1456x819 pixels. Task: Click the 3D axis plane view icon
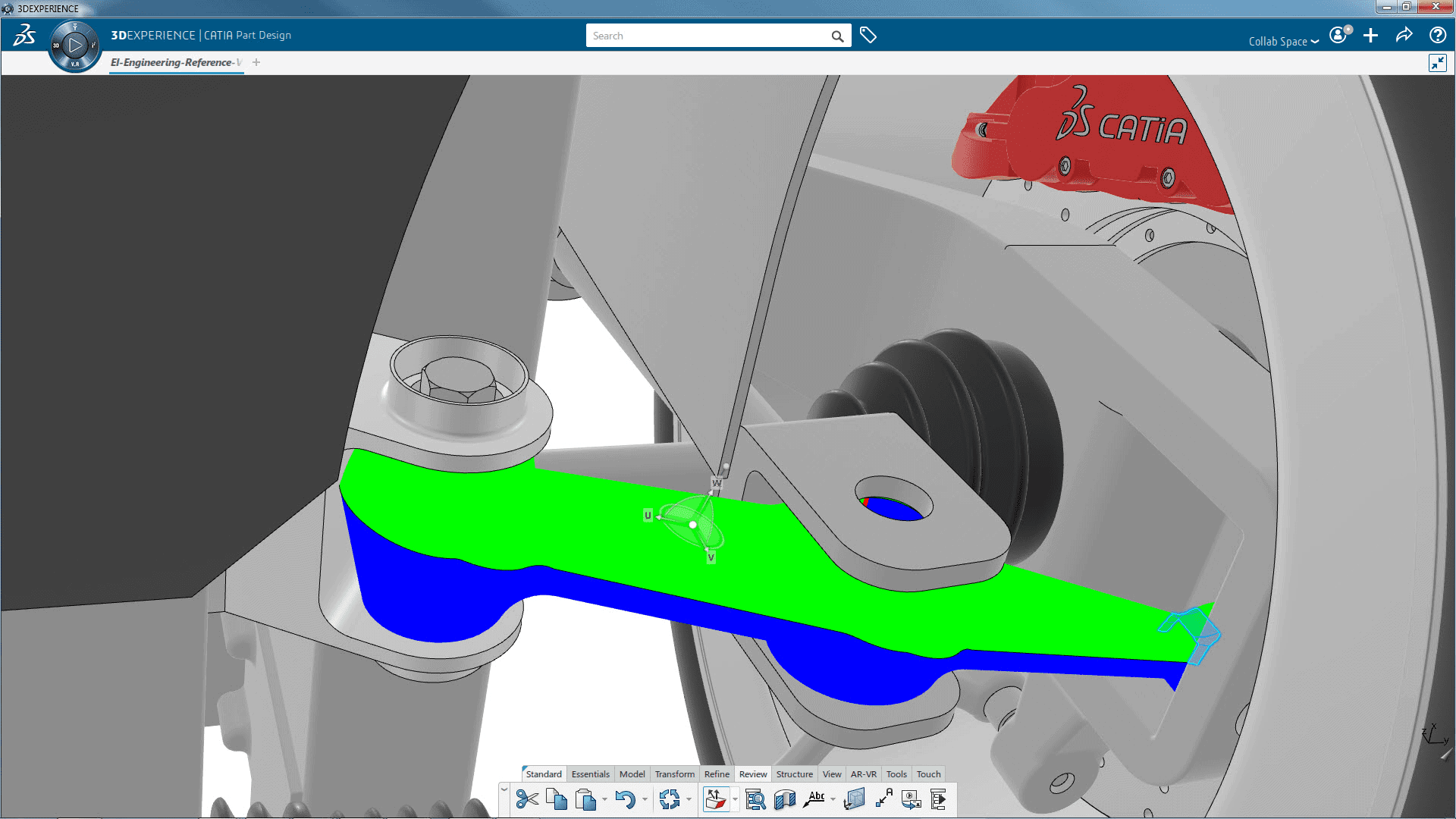(x=854, y=799)
